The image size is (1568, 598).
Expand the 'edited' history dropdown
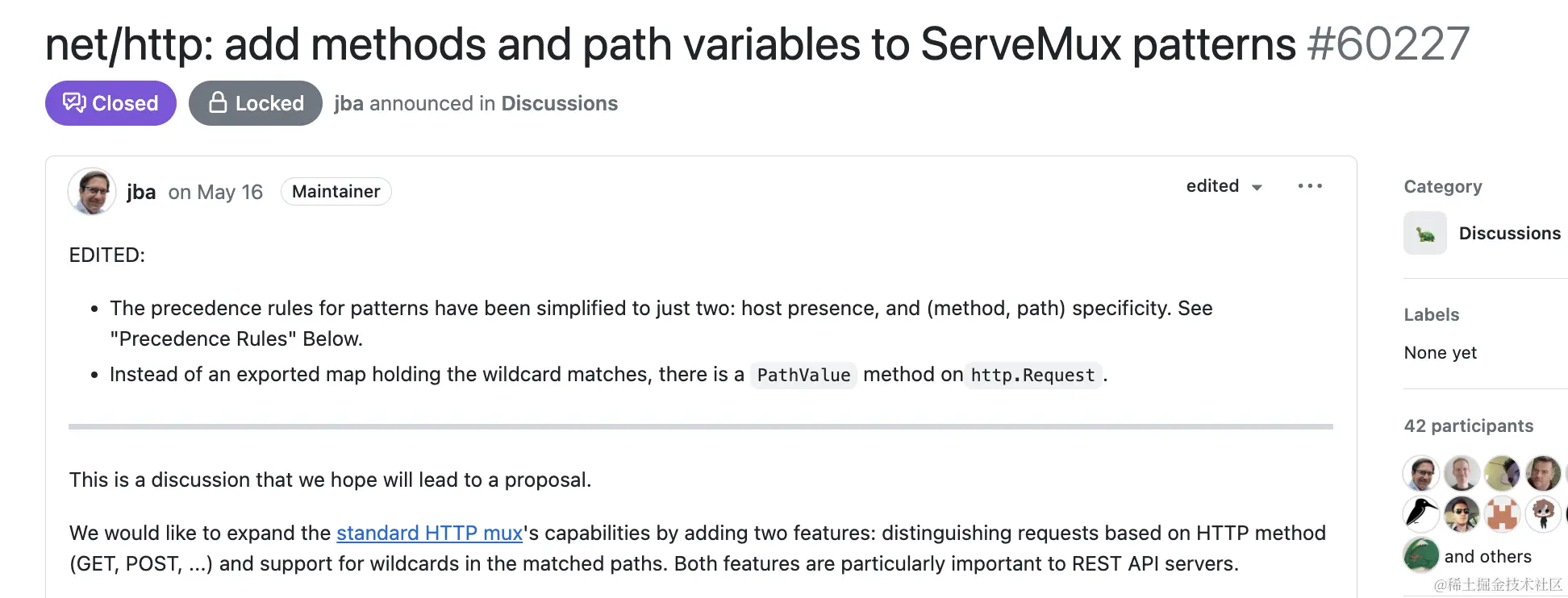pyautogui.click(x=1224, y=186)
